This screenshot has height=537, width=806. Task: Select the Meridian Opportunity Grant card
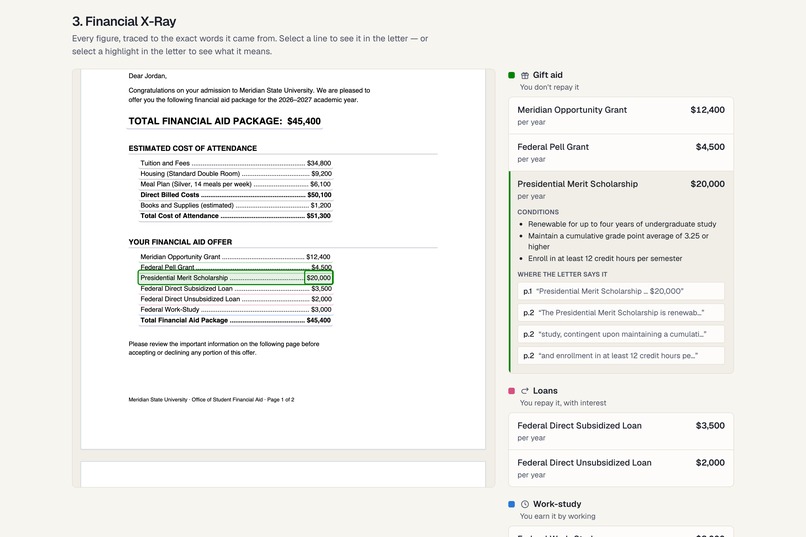[621, 116]
